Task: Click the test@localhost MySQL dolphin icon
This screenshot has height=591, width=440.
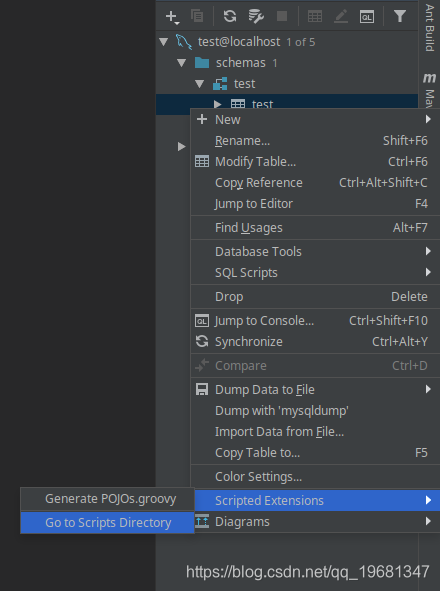Action: click(x=184, y=42)
